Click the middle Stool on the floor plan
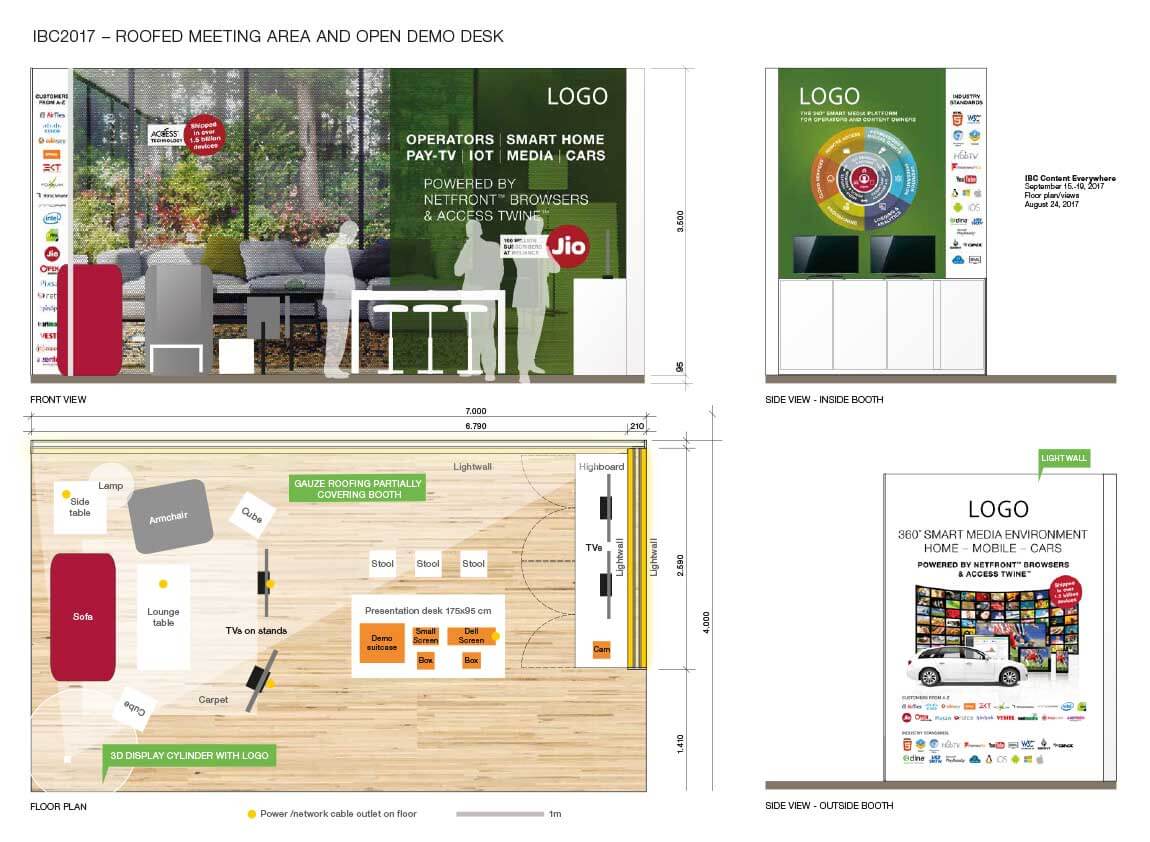 428,564
